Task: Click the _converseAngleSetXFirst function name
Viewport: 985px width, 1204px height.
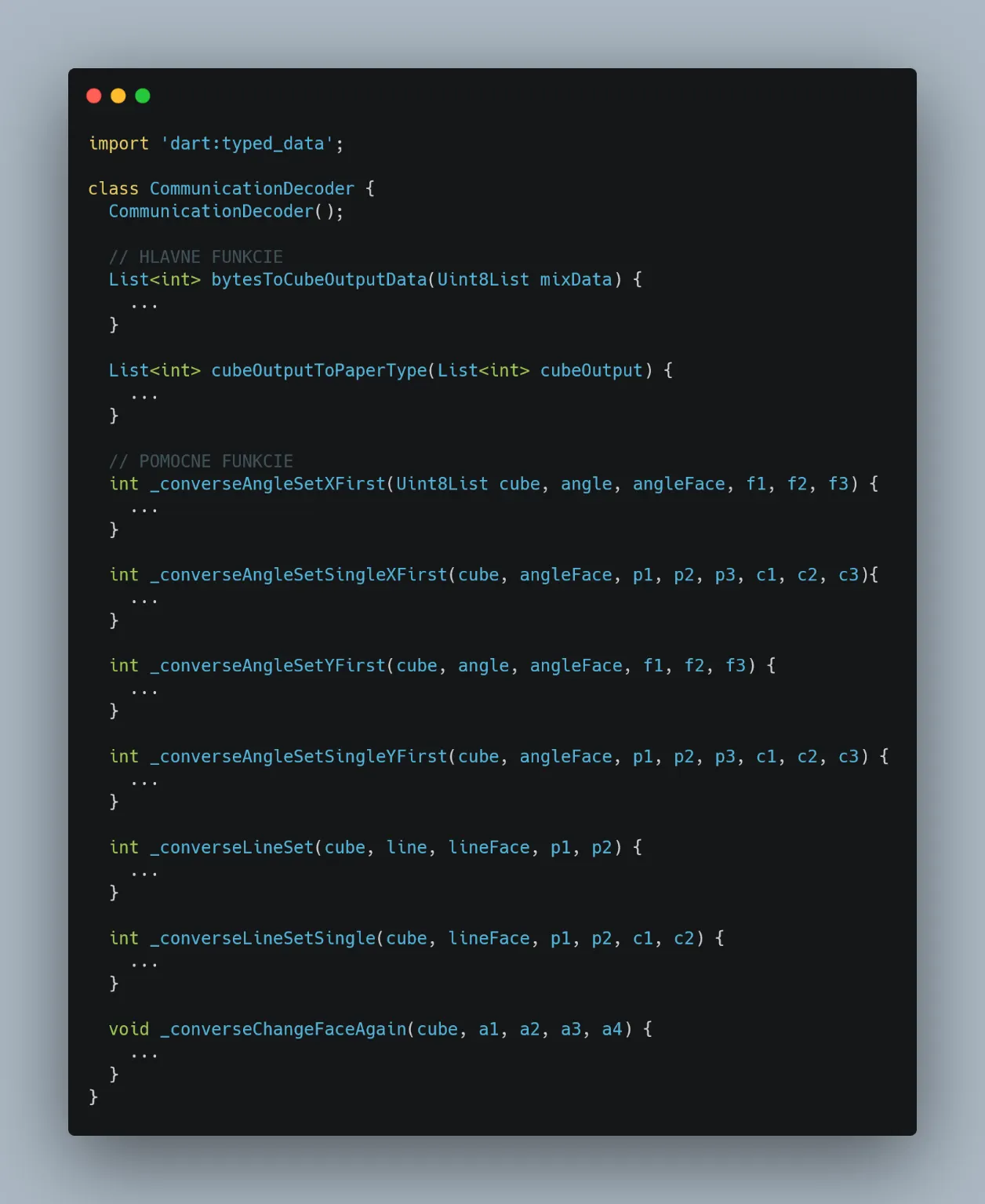Action: tap(267, 484)
